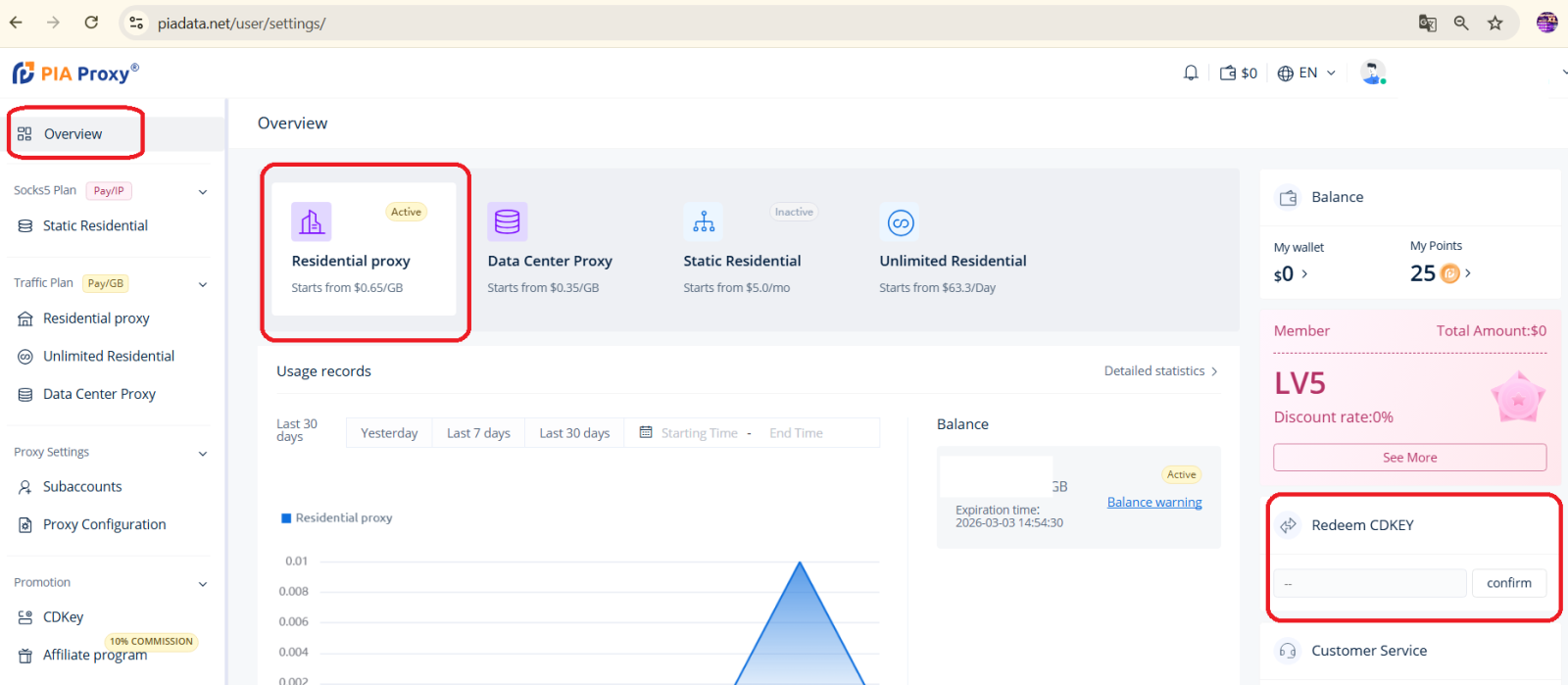Click the notification bell icon

[1191, 73]
